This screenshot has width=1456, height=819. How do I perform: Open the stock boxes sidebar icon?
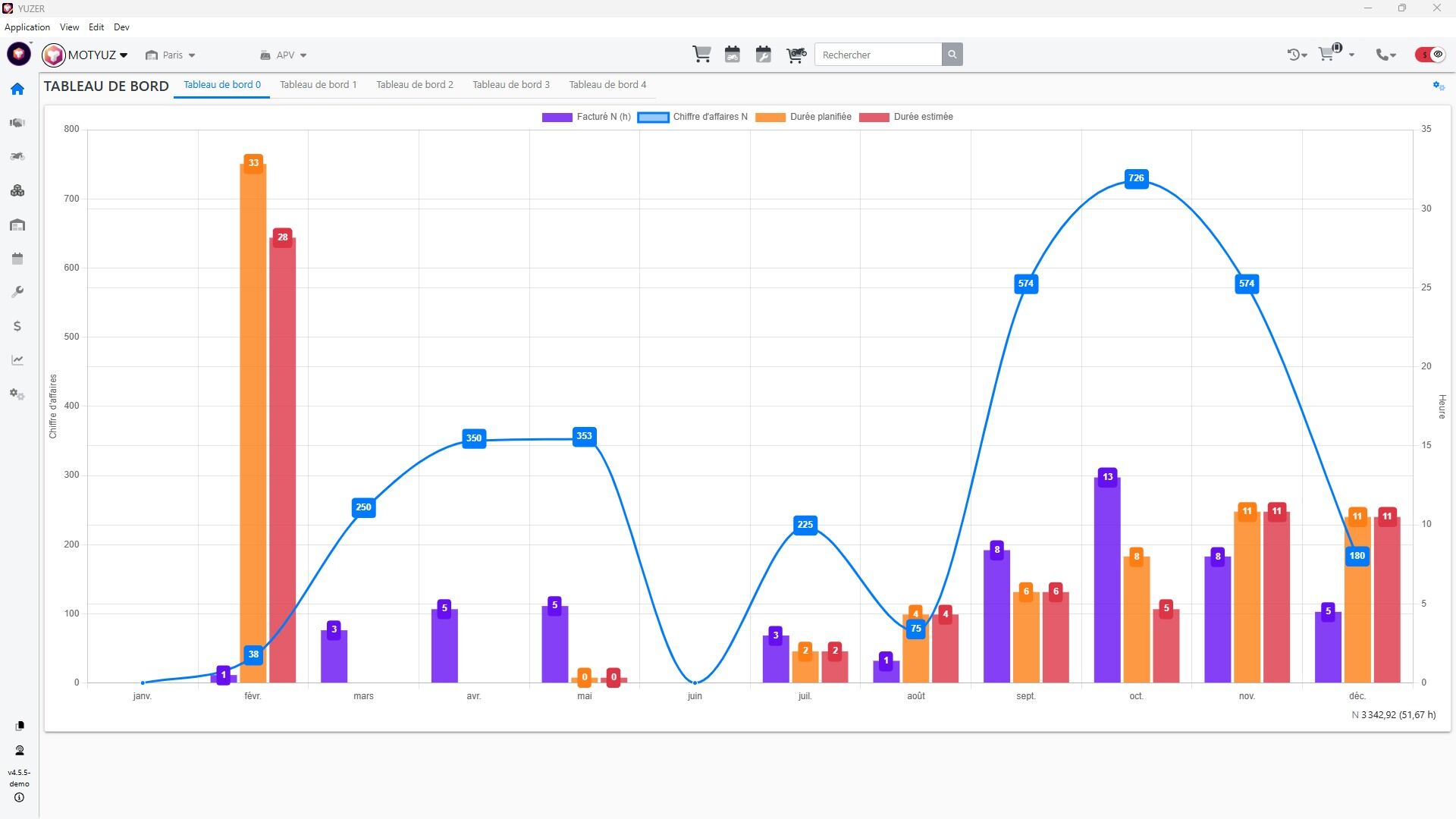[x=17, y=191]
